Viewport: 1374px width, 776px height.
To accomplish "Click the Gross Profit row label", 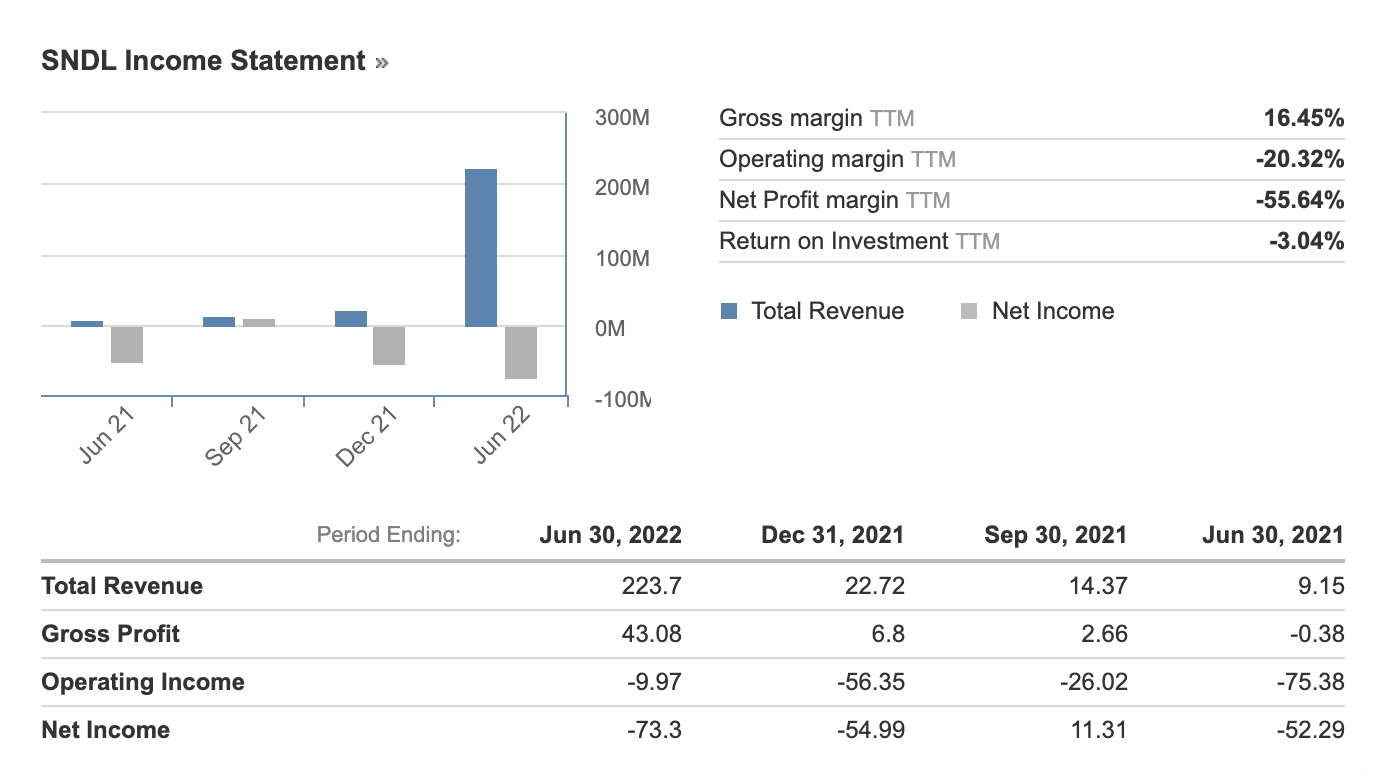I will click(111, 634).
